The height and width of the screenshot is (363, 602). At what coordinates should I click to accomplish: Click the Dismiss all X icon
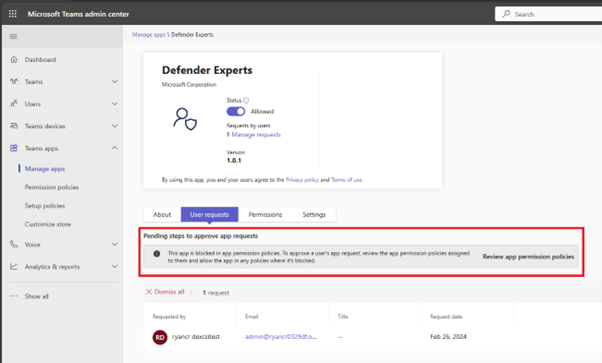point(149,292)
